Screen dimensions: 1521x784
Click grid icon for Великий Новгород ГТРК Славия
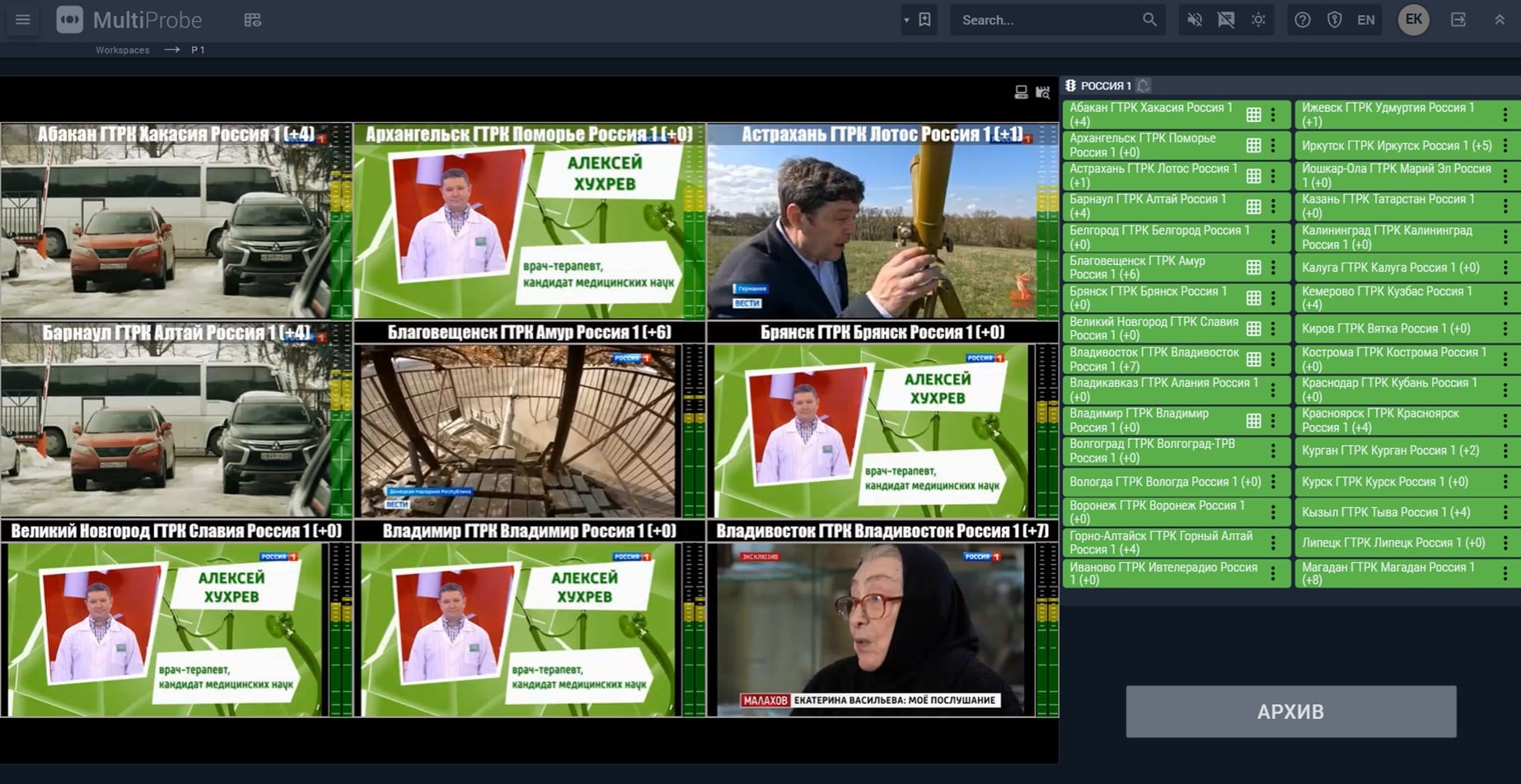(1253, 329)
